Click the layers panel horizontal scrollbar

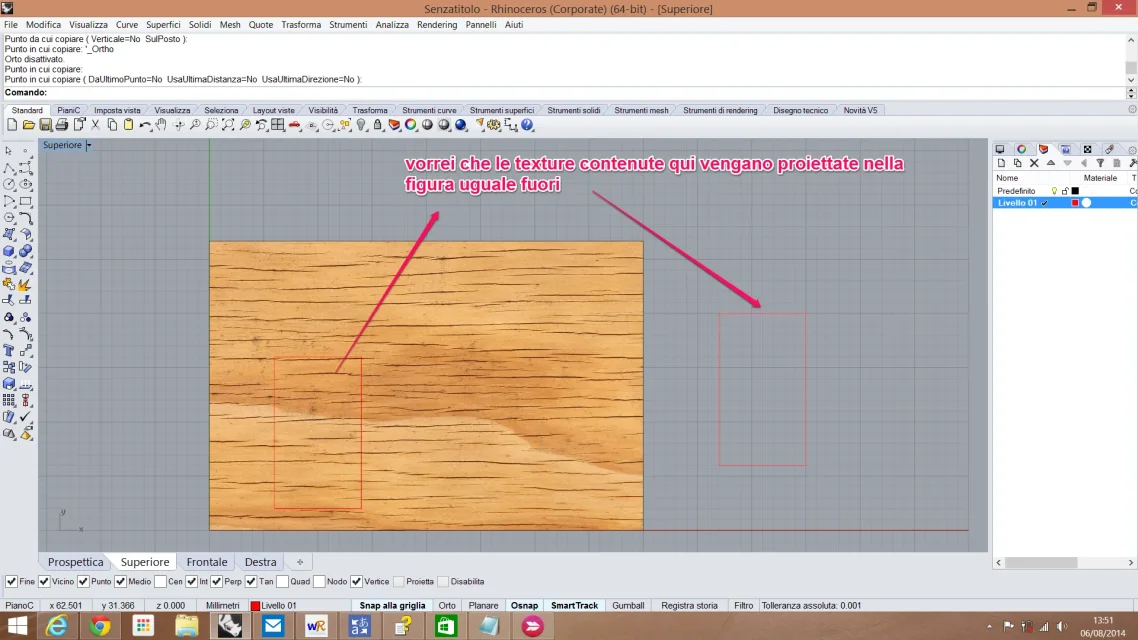point(1041,562)
